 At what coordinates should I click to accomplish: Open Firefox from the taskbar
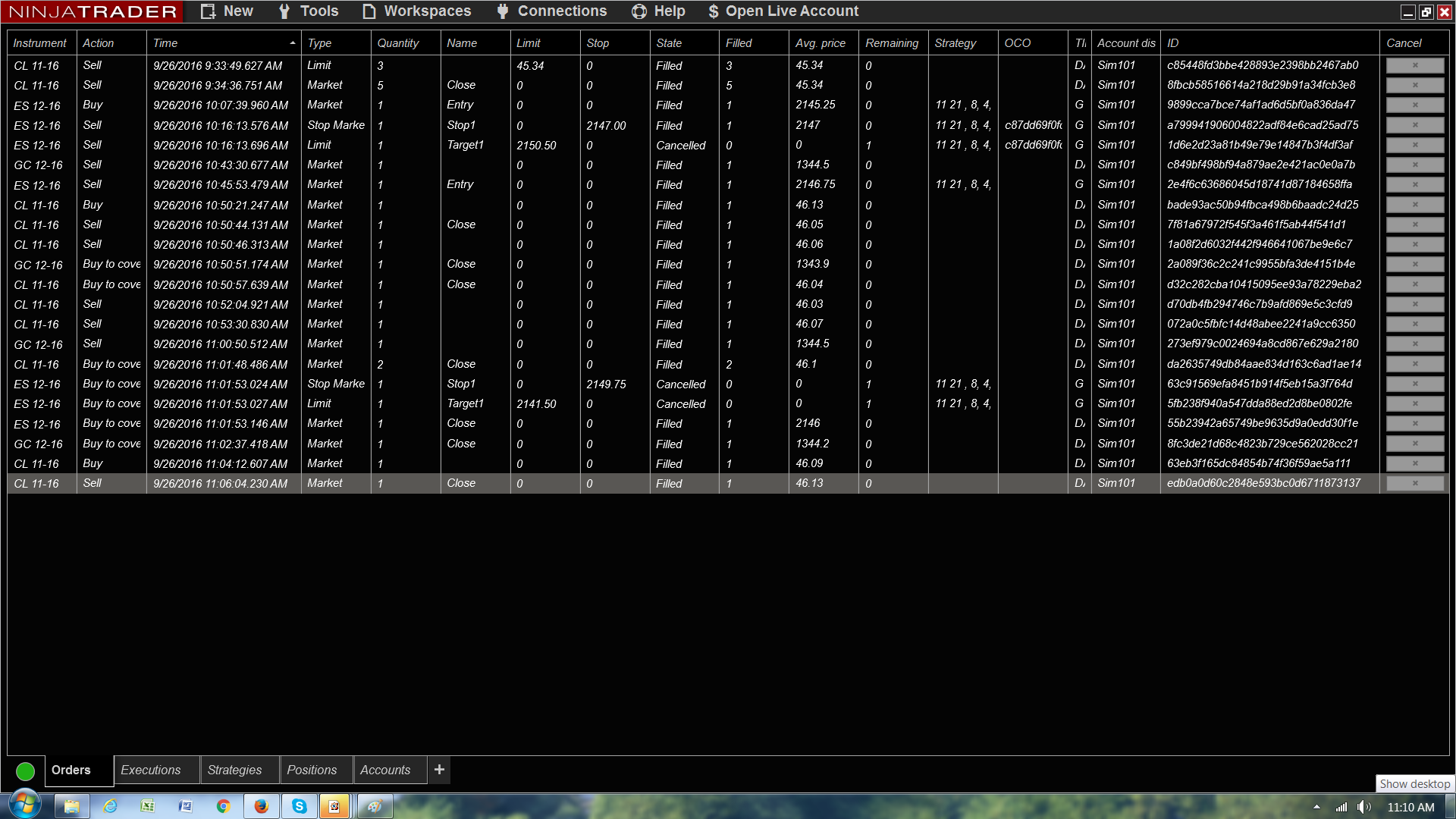tap(261, 806)
